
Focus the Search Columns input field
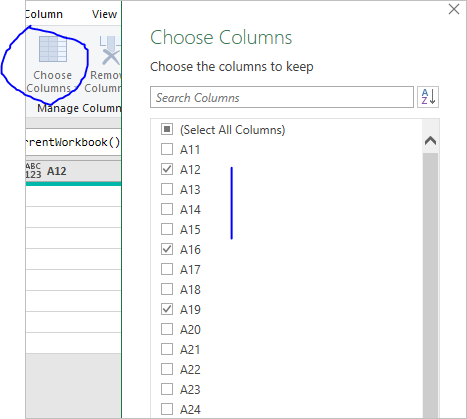coord(282,97)
